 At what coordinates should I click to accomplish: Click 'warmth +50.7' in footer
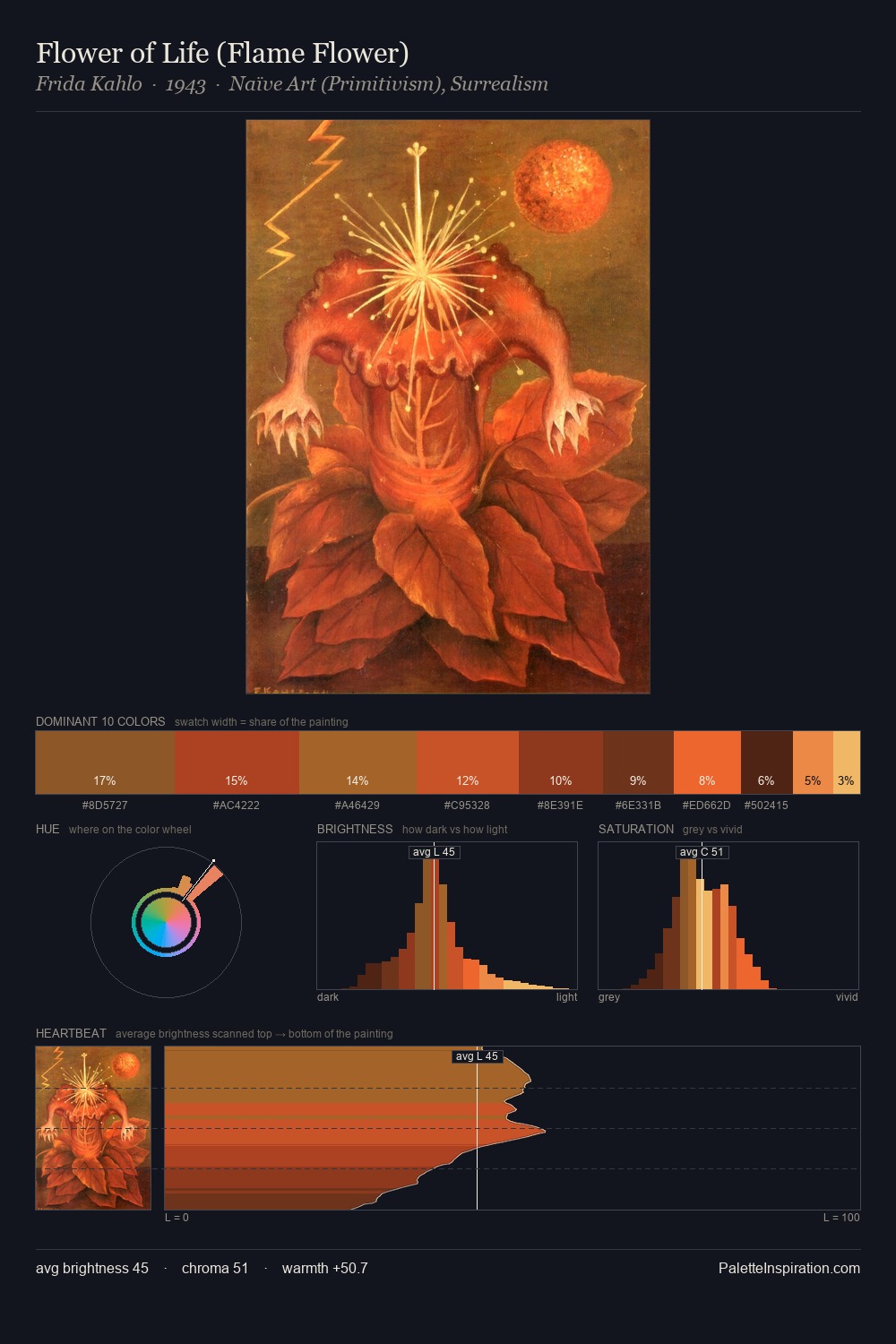325,1268
